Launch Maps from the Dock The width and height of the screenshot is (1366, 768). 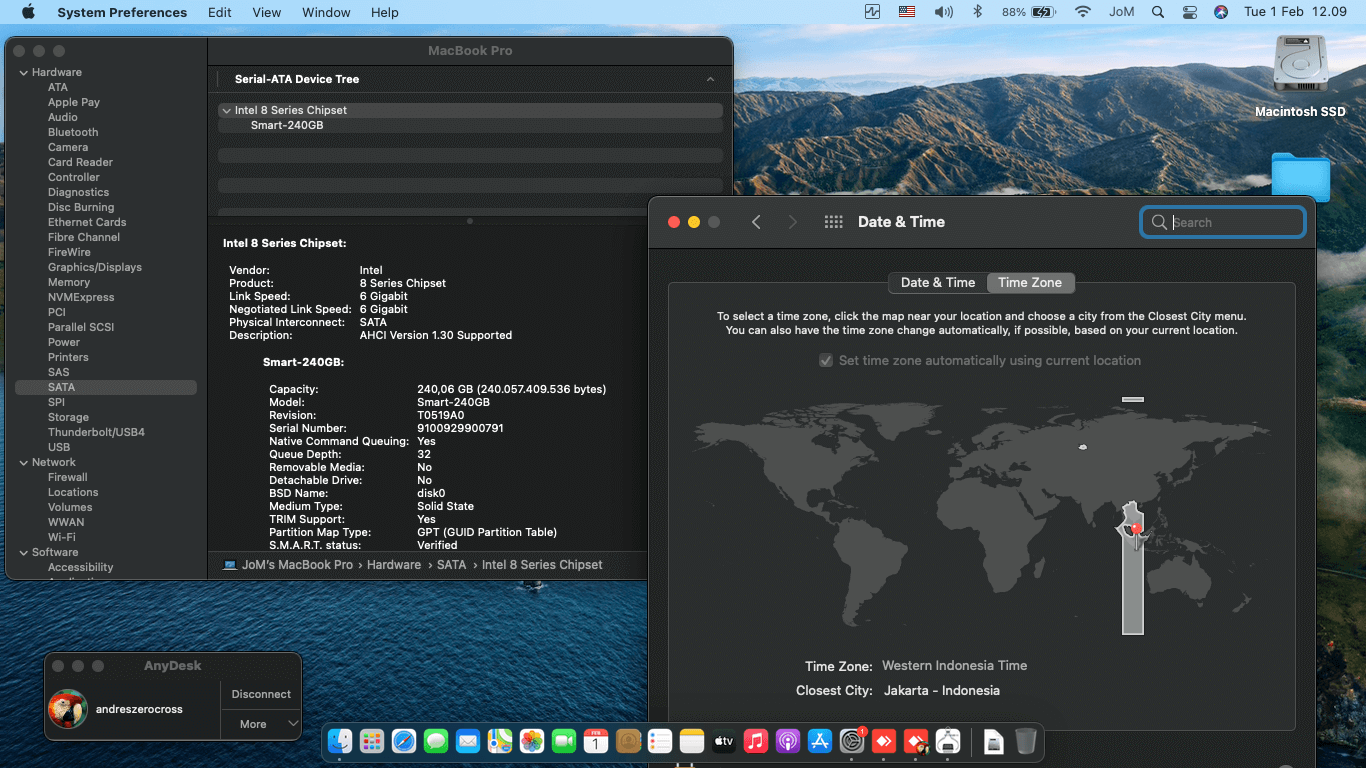500,741
